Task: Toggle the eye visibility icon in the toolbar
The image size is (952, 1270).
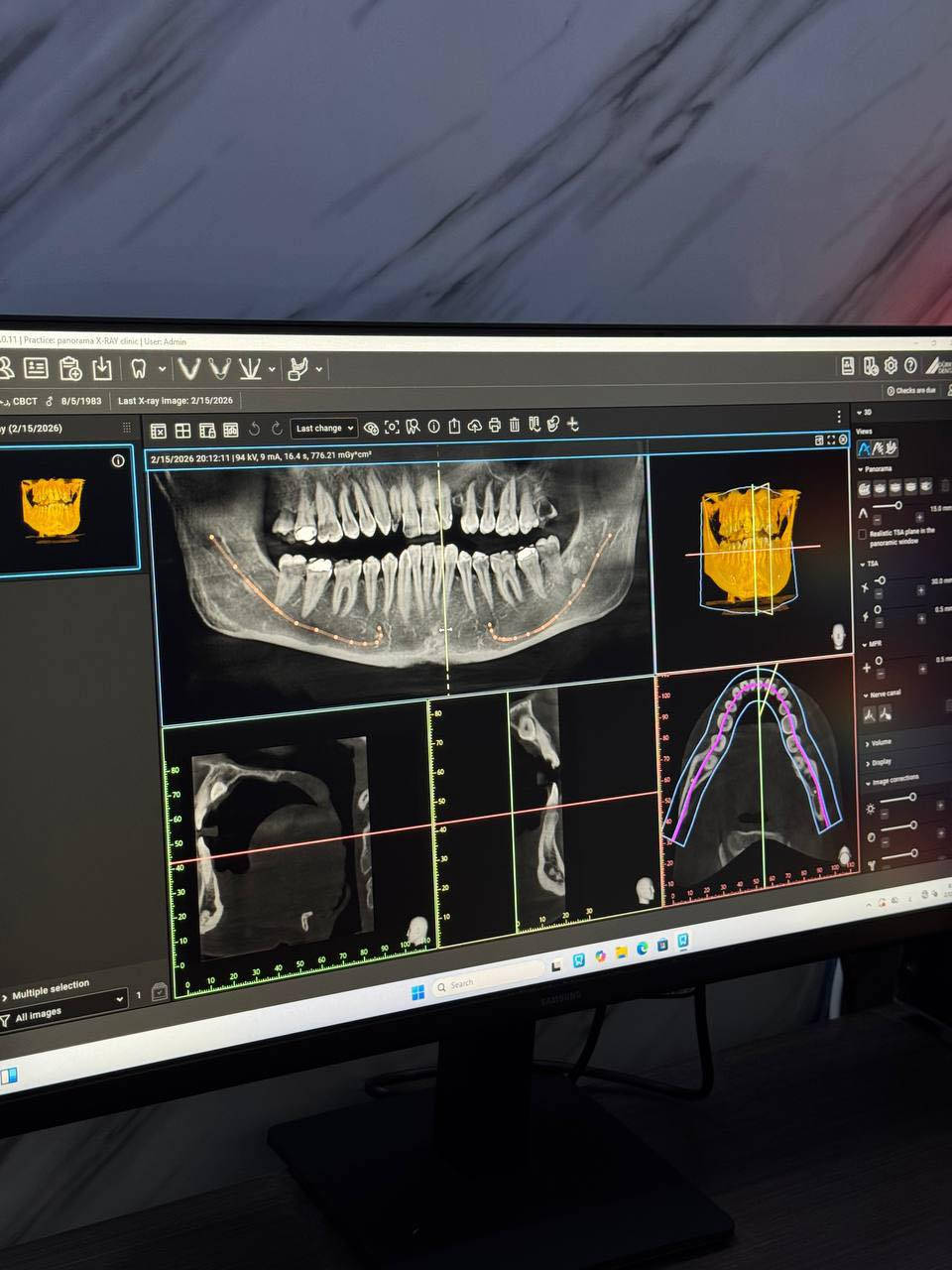Action: [x=371, y=428]
